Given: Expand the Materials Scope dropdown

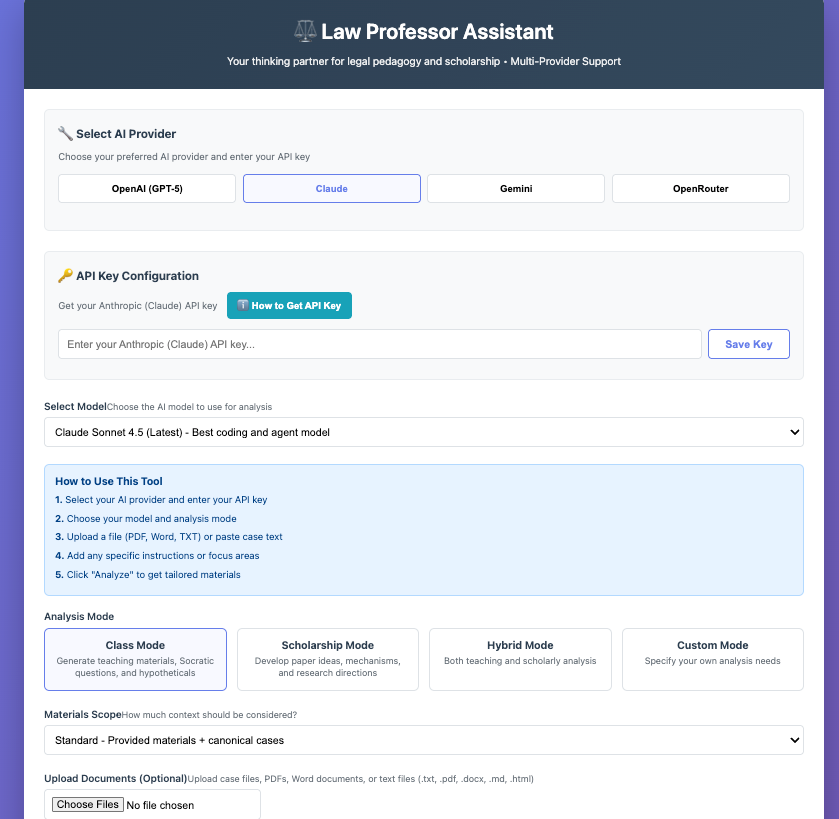Looking at the screenshot, I should coord(424,740).
